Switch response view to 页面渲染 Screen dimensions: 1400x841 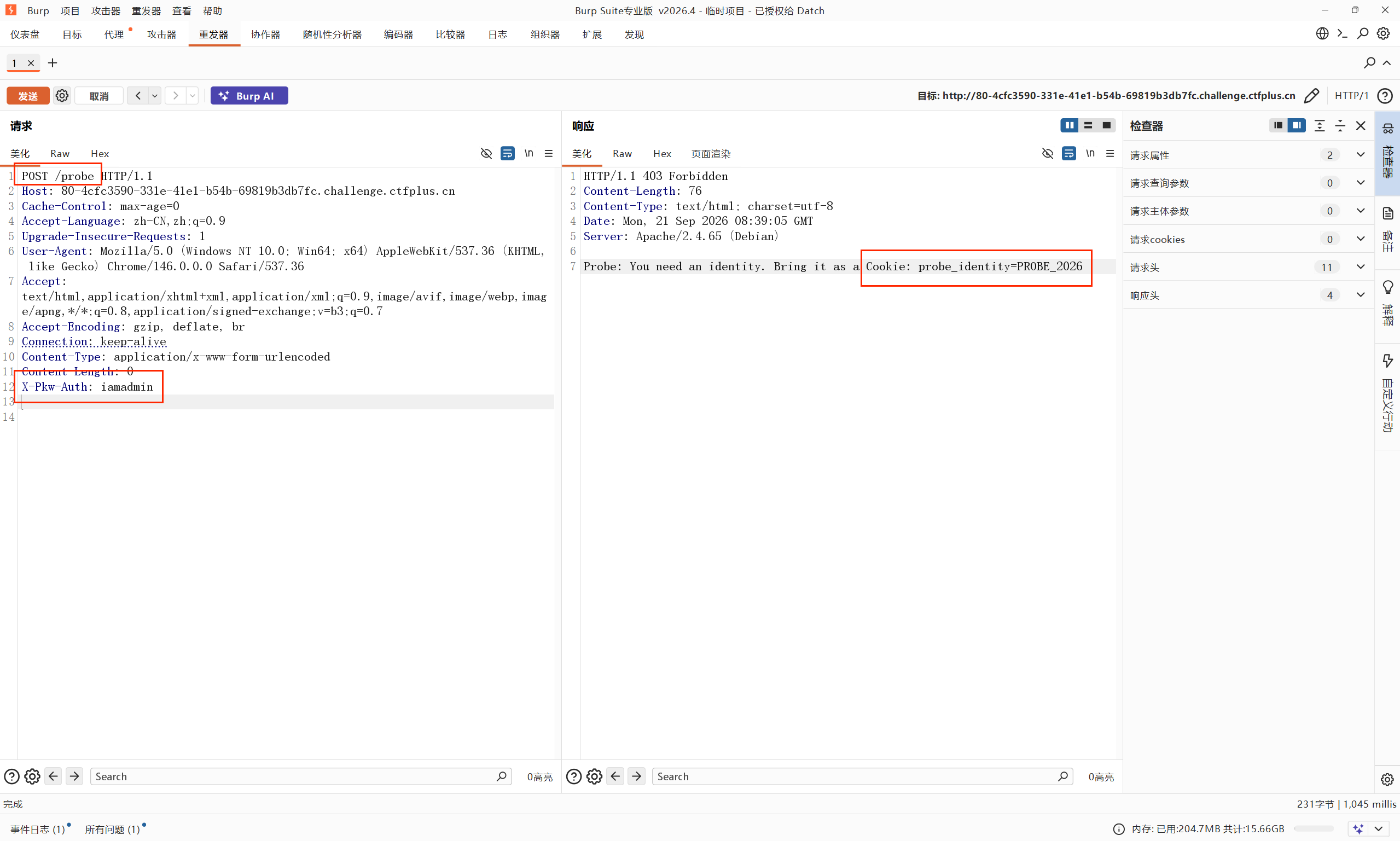click(x=711, y=154)
